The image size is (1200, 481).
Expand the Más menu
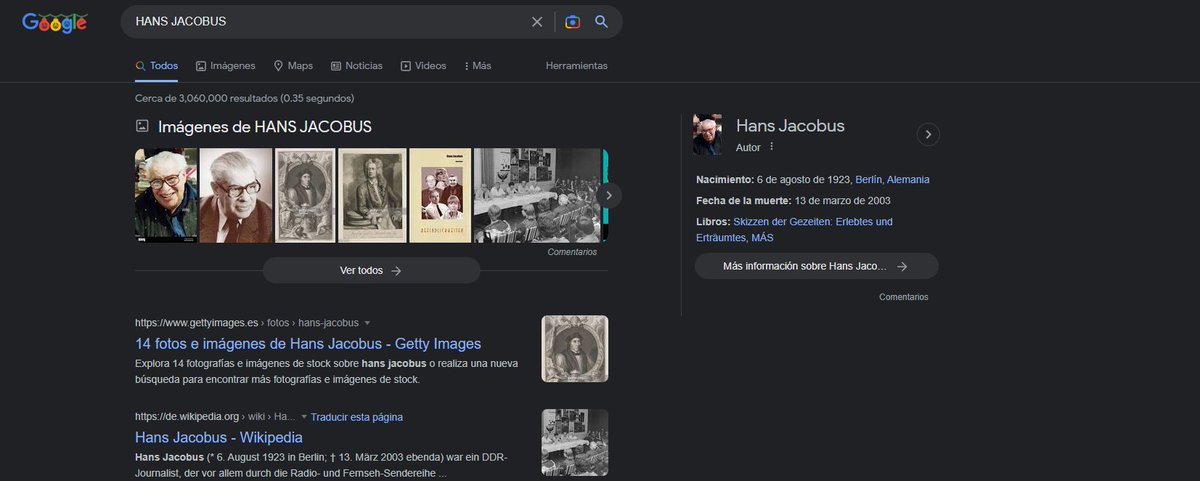477,66
